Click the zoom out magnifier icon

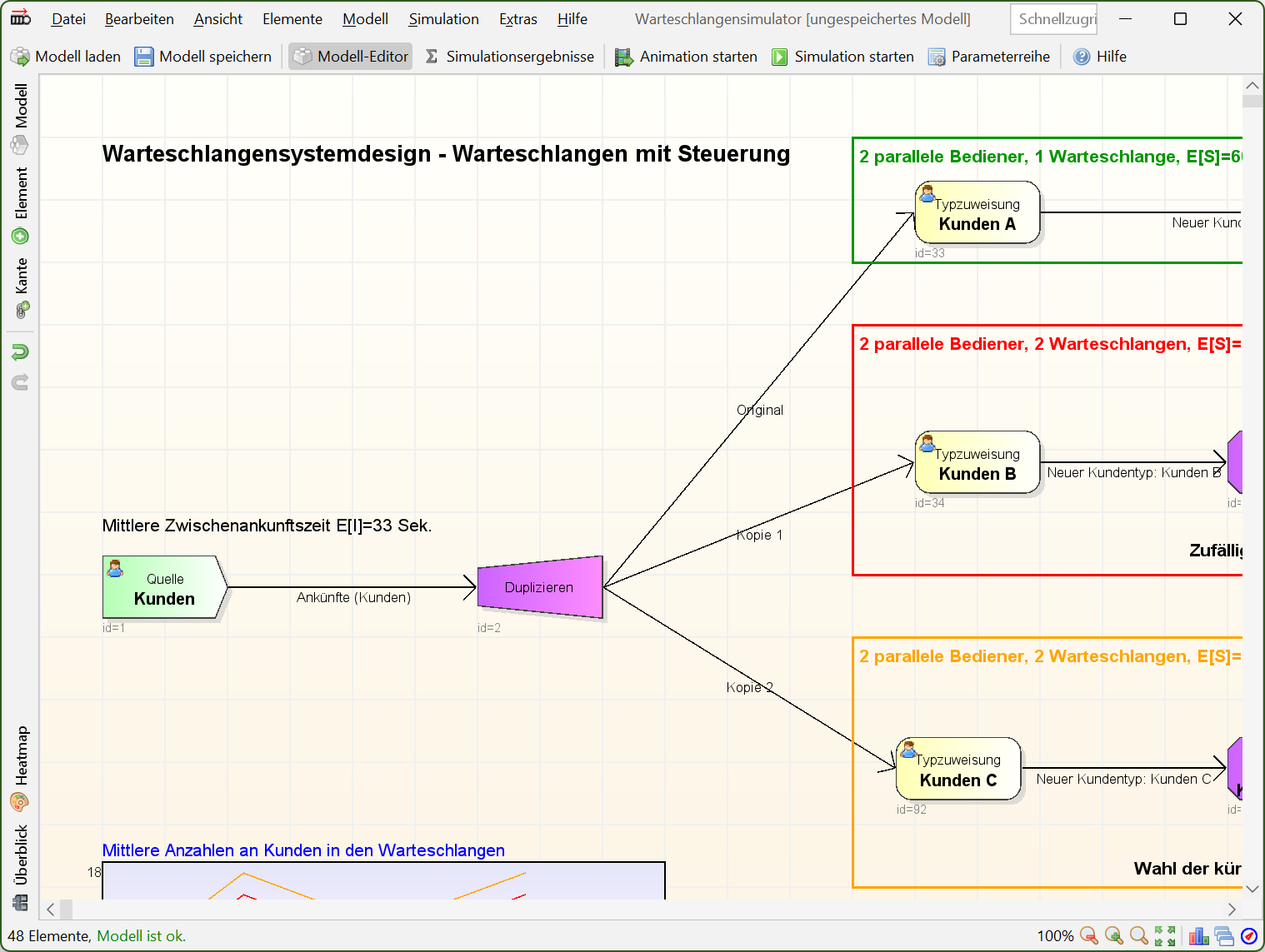pos(1088,936)
